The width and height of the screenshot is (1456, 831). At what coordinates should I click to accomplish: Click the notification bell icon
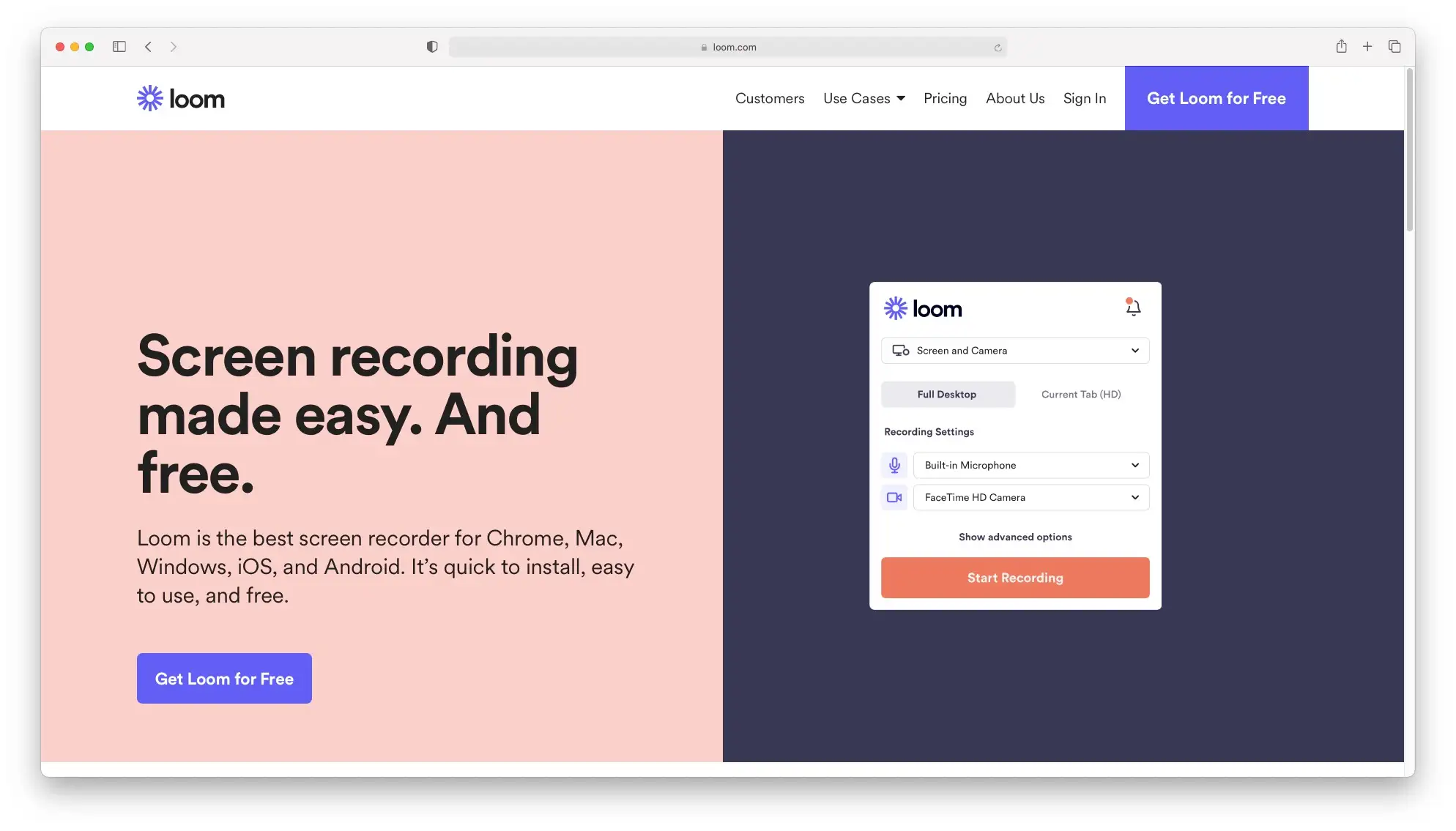tap(1133, 308)
